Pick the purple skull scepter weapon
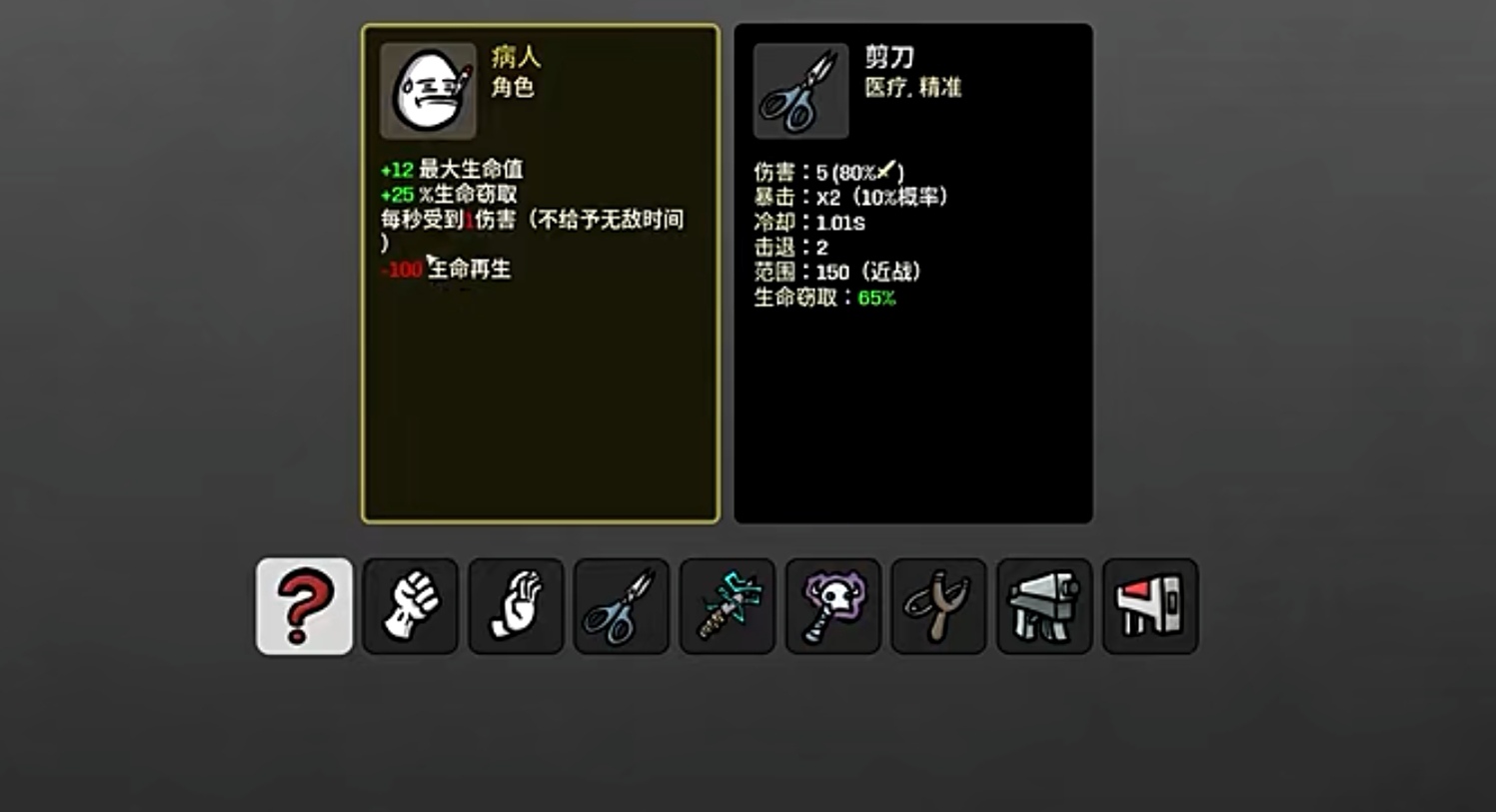The width and height of the screenshot is (1496, 812). click(x=833, y=606)
